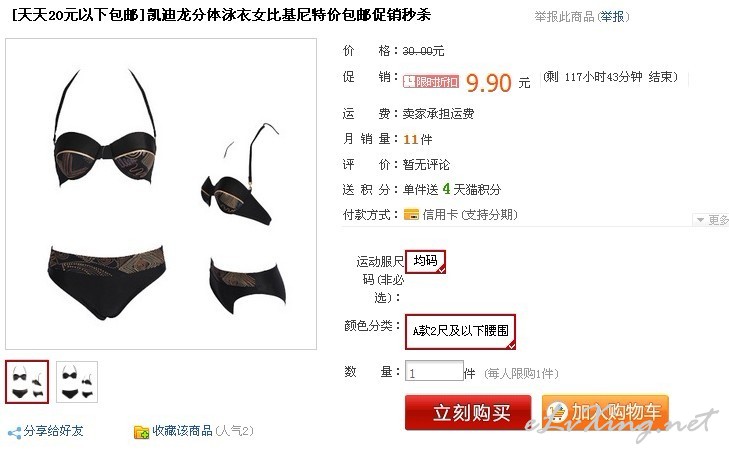Focus the quantity 数量 input field
Image resolution: width=729 pixels, height=456 pixels.
click(x=434, y=371)
